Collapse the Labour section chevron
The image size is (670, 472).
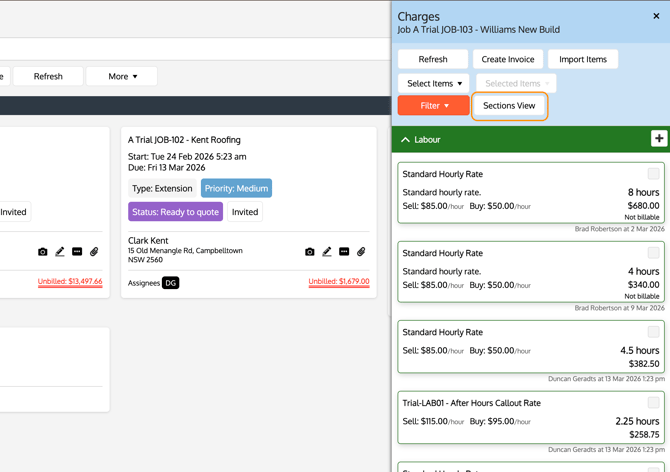click(x=405, y=140)
